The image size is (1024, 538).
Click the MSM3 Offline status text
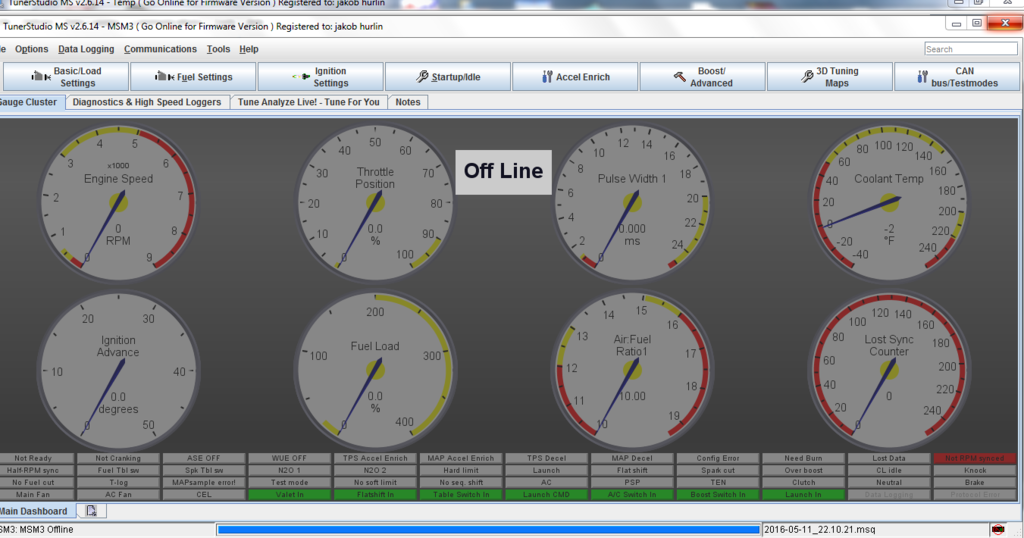pyautogui.click(x=37, y=530)
